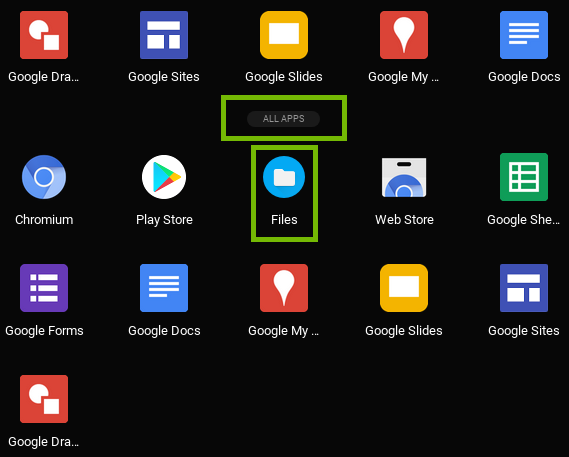This screenshot has height=457, width=569.
Task: Launch the Play Store app
Action: 164,177
